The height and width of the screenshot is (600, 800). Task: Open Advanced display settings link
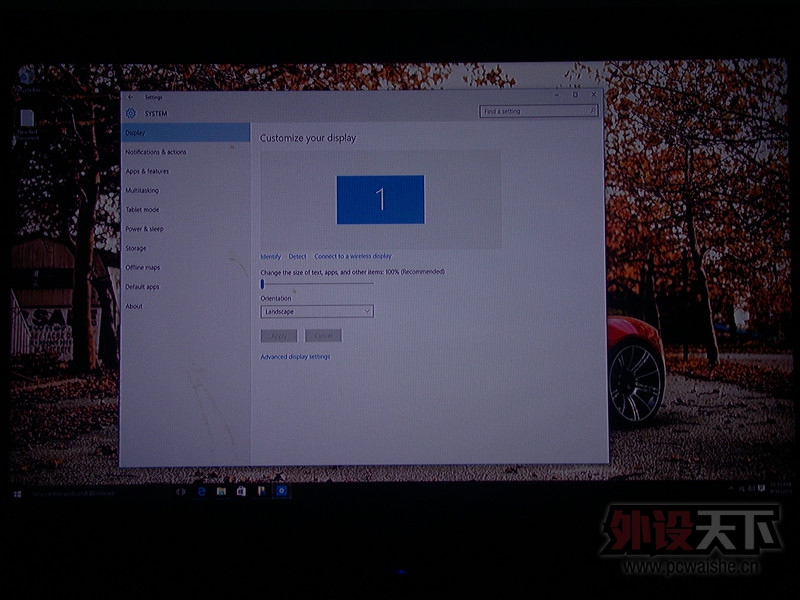pyautogui.click(x=295, y=357)
